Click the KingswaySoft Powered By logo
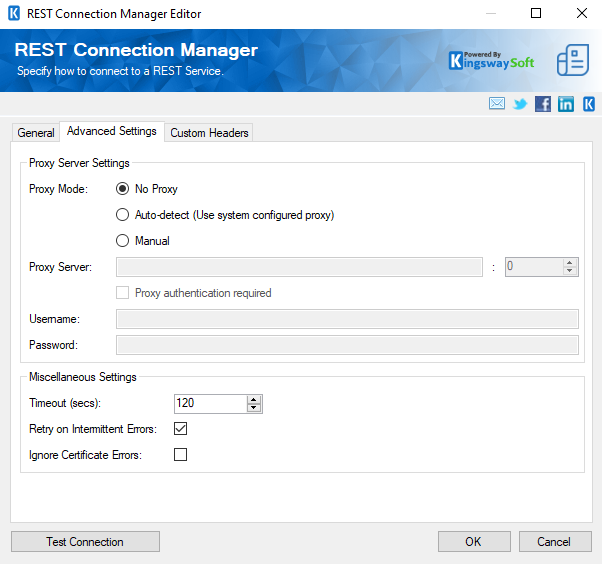Viewport: 602px width, 564px height. (x=491, y=61)
